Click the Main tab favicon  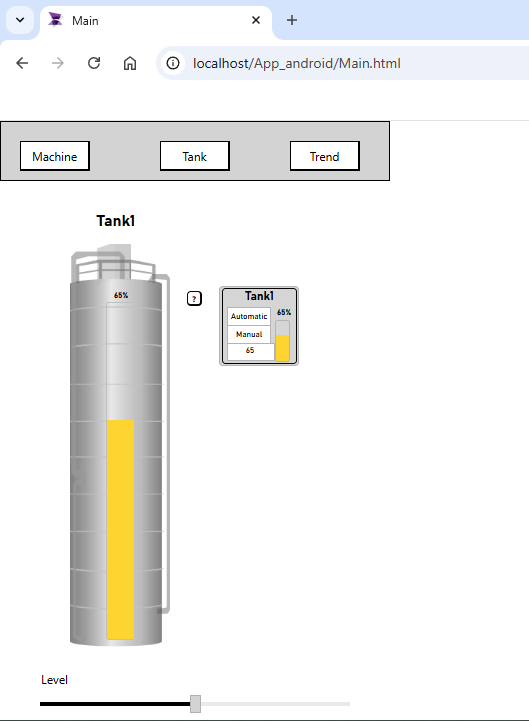tap(55, 20)
